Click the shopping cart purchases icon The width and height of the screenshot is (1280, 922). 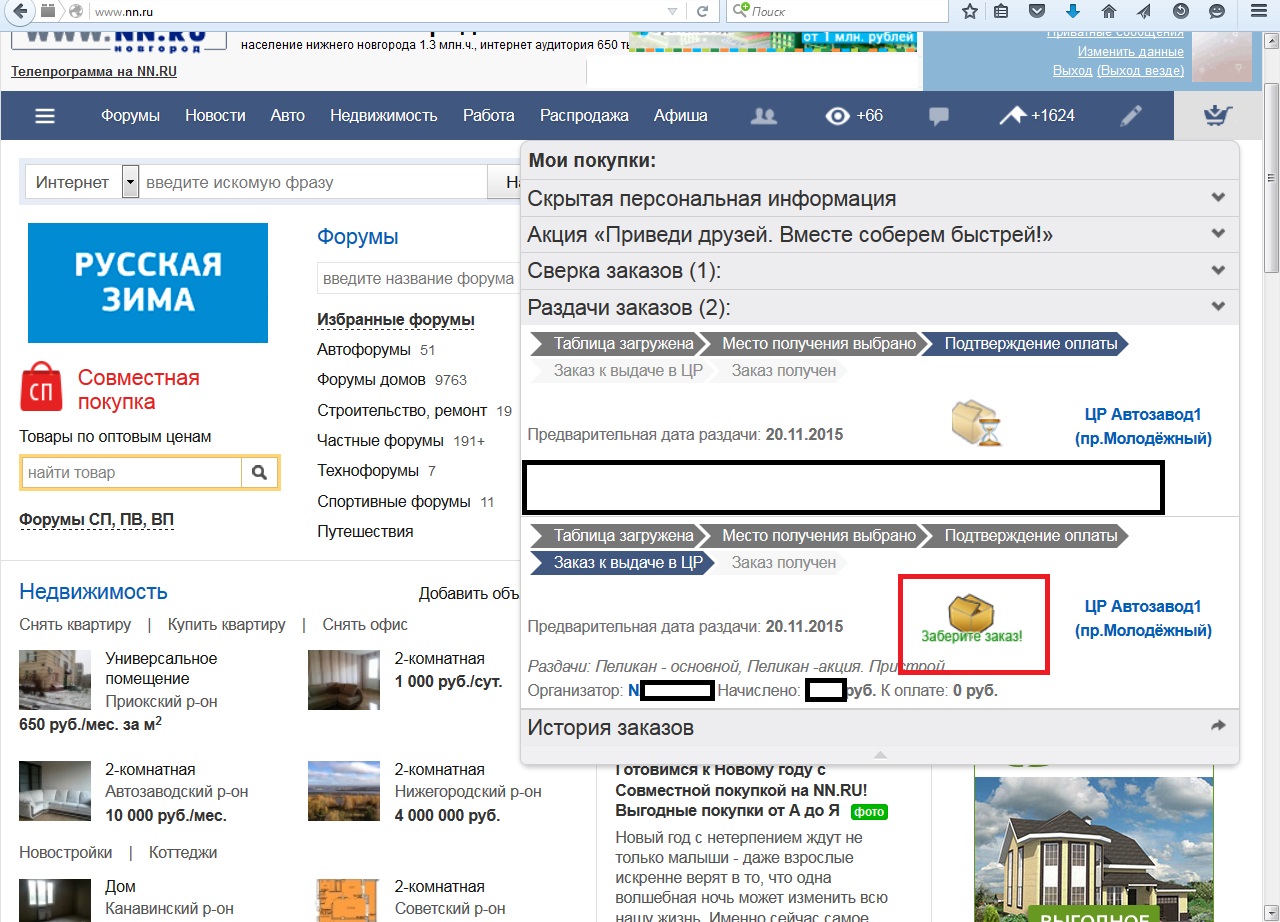point(1217,116)
